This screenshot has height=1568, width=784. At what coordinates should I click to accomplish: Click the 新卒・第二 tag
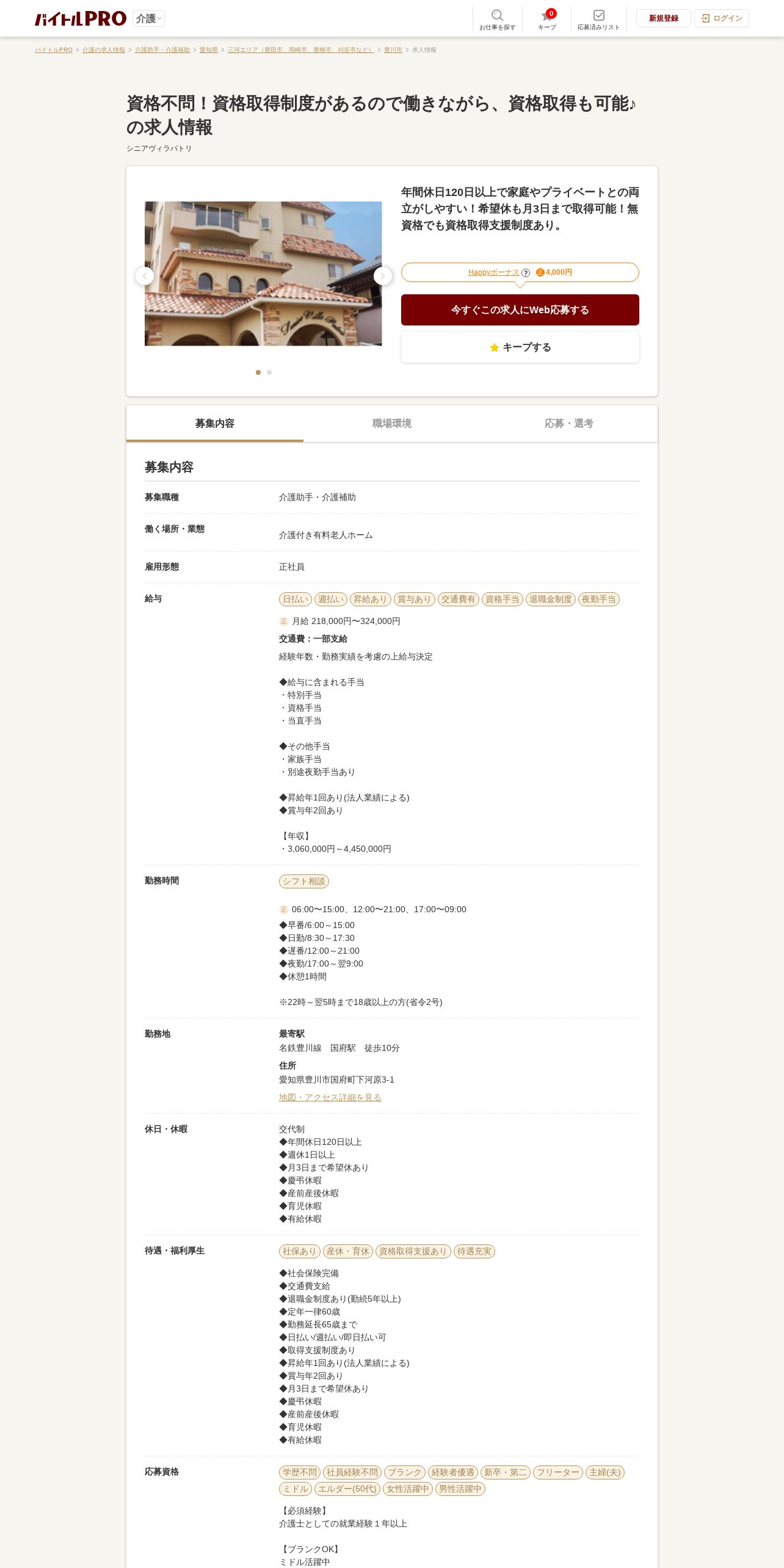[x=506, y=1473]
